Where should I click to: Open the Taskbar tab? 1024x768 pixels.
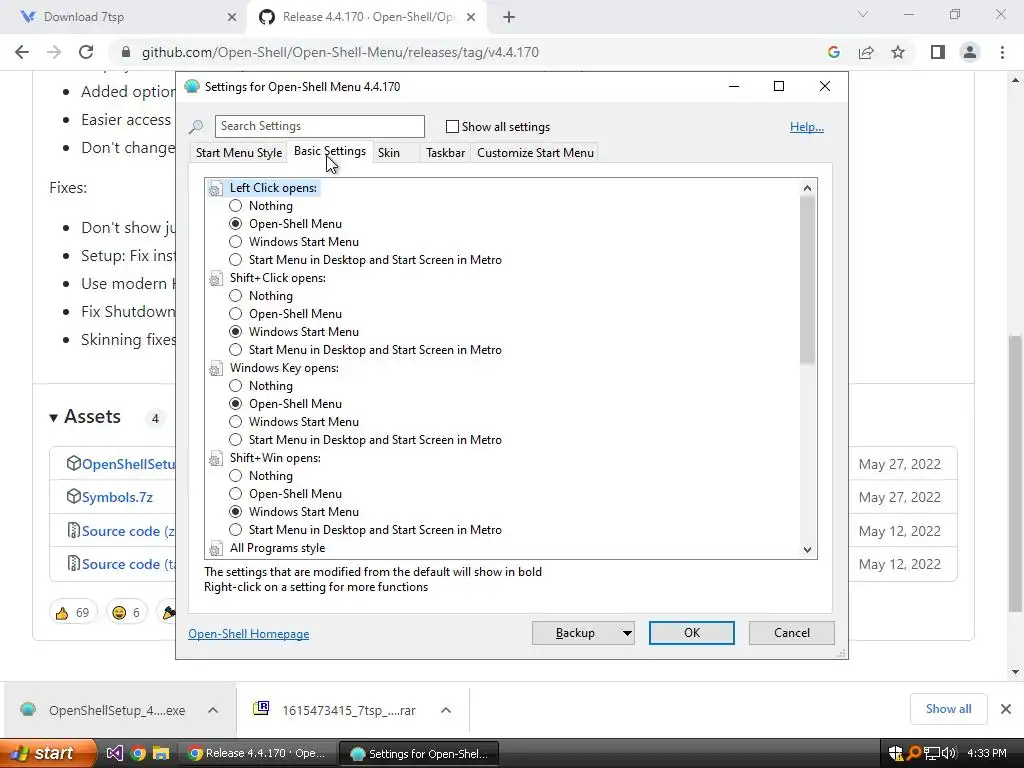tap(445, 153)
